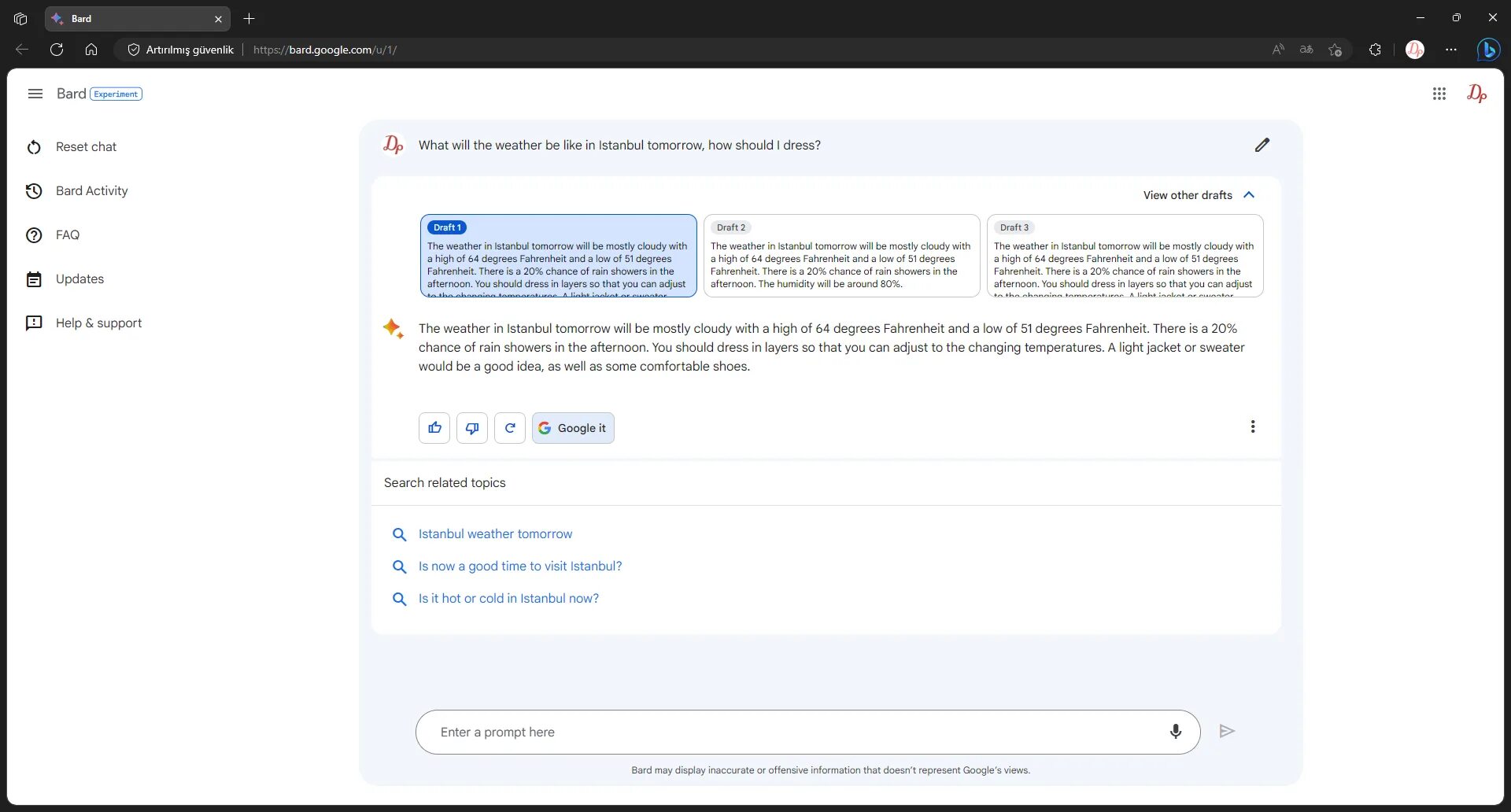Add this page to favorites
This screenshot has width=1511, height=812.
tap(1336, 50)
